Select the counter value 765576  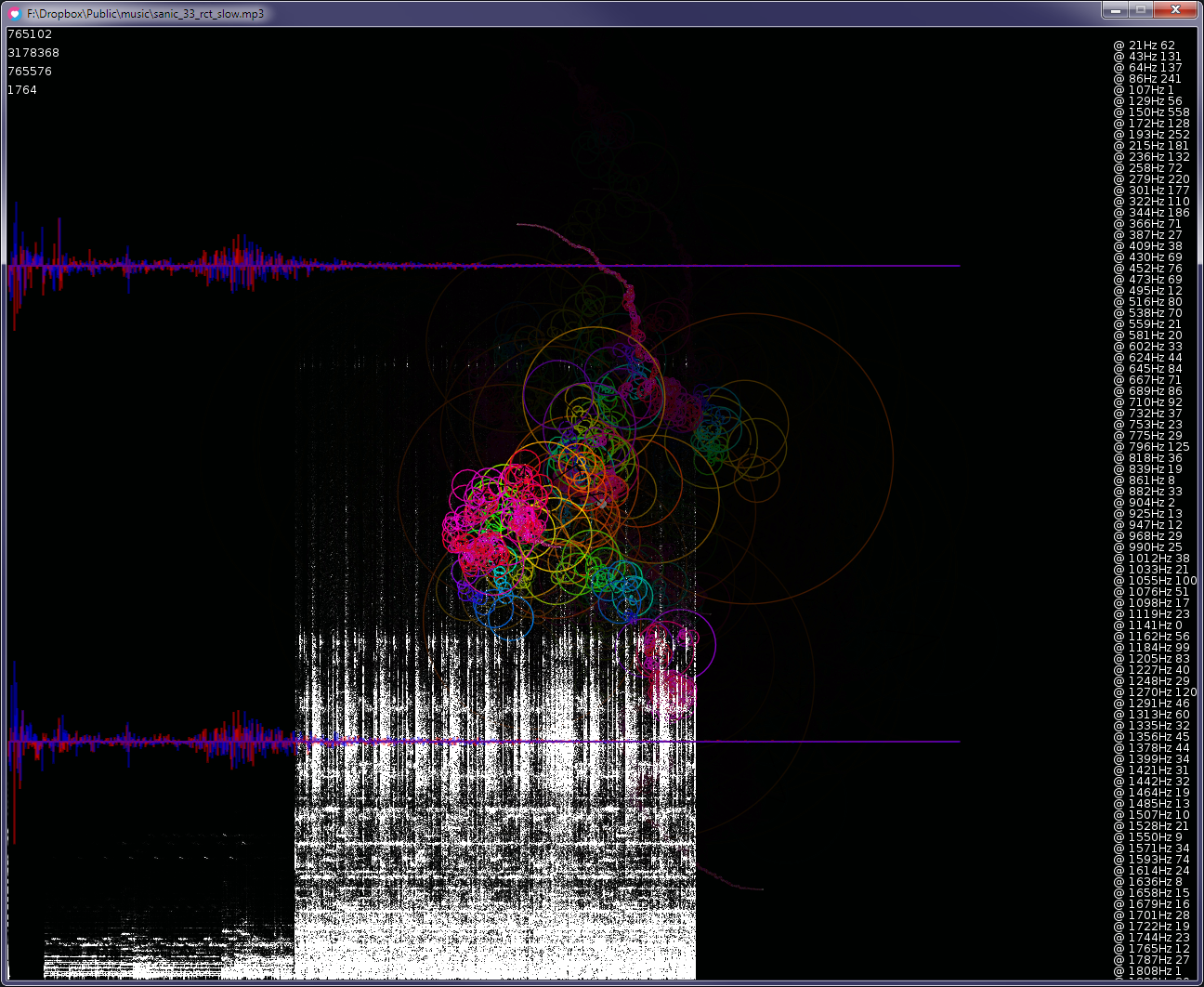pos(30,72)
